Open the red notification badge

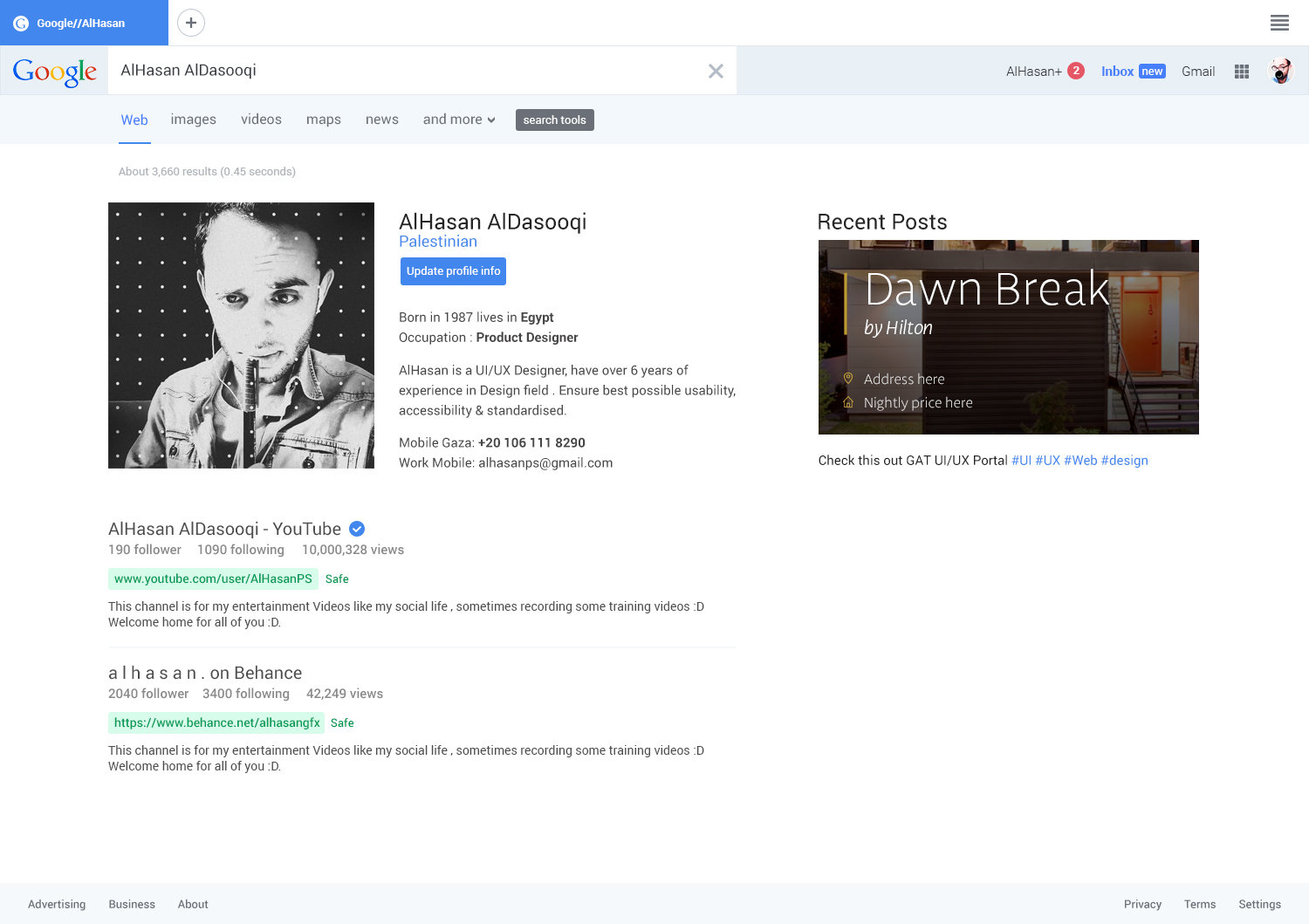click(1076, 71)
